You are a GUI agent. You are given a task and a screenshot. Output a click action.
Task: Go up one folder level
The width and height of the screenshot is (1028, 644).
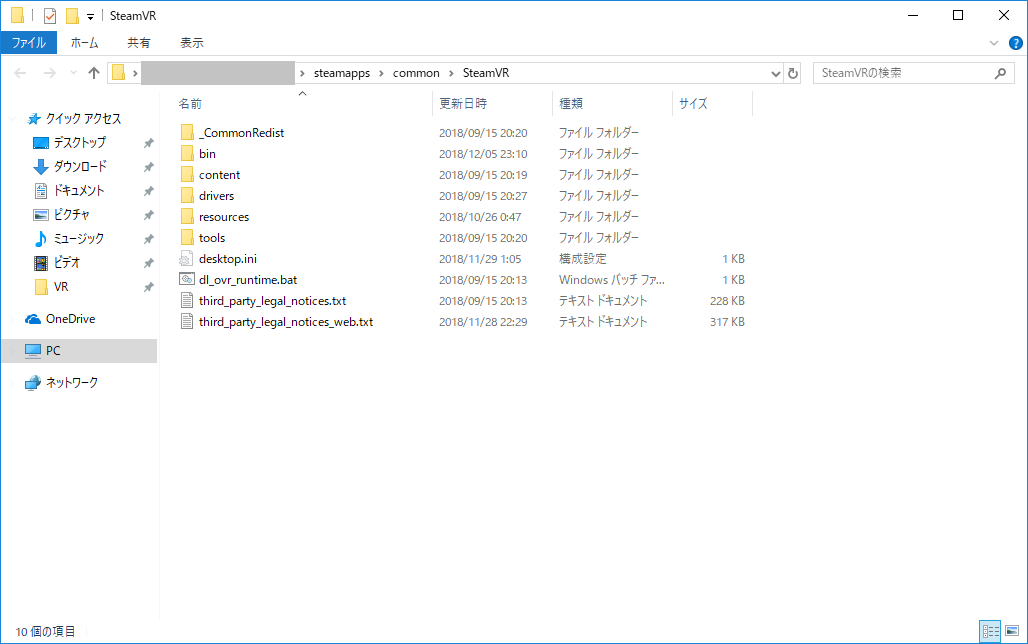click(94, 73)
